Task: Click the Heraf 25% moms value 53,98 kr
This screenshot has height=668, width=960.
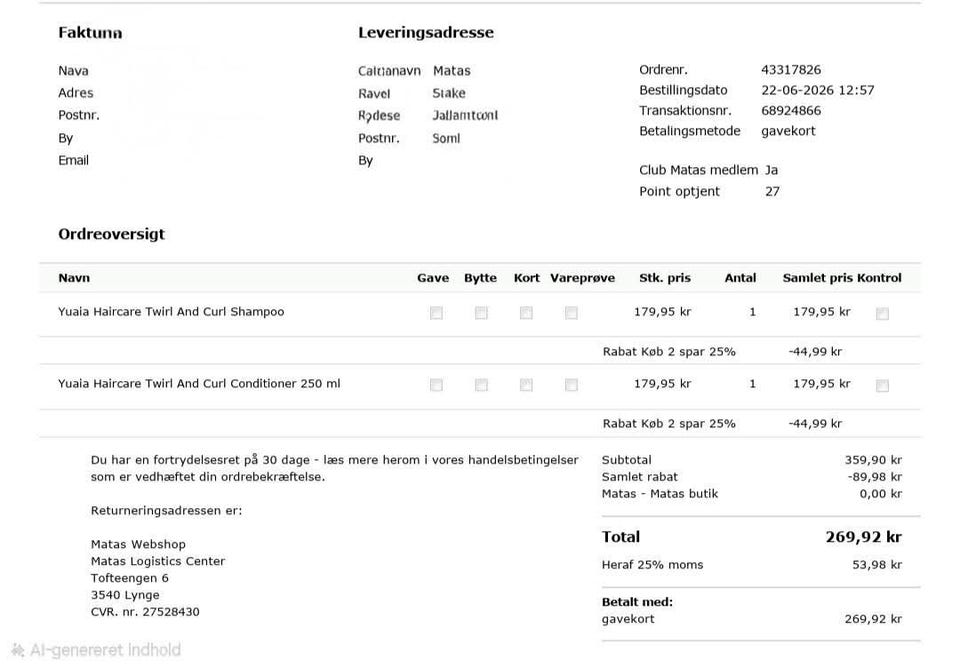Action: coord(877,565)
